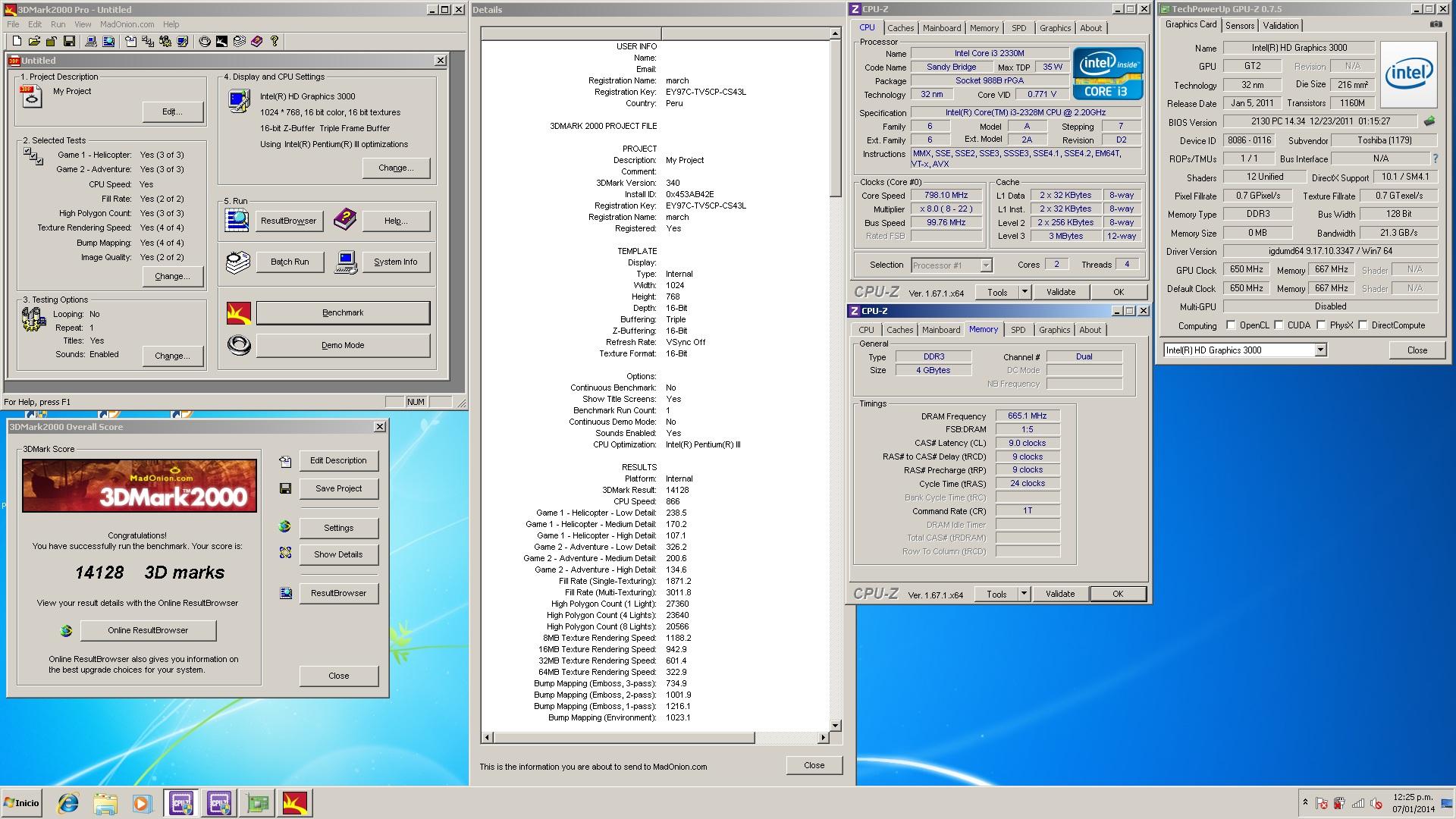Click the Demo mode reel toolbar icon

tap(205, 41)
